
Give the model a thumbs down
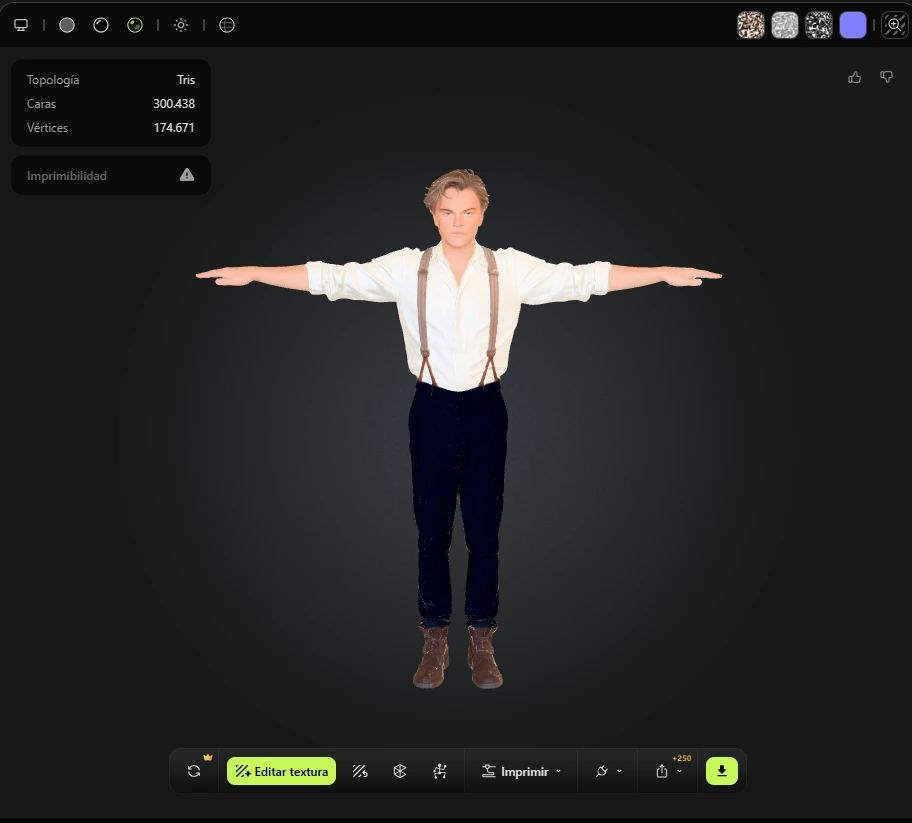886,77
